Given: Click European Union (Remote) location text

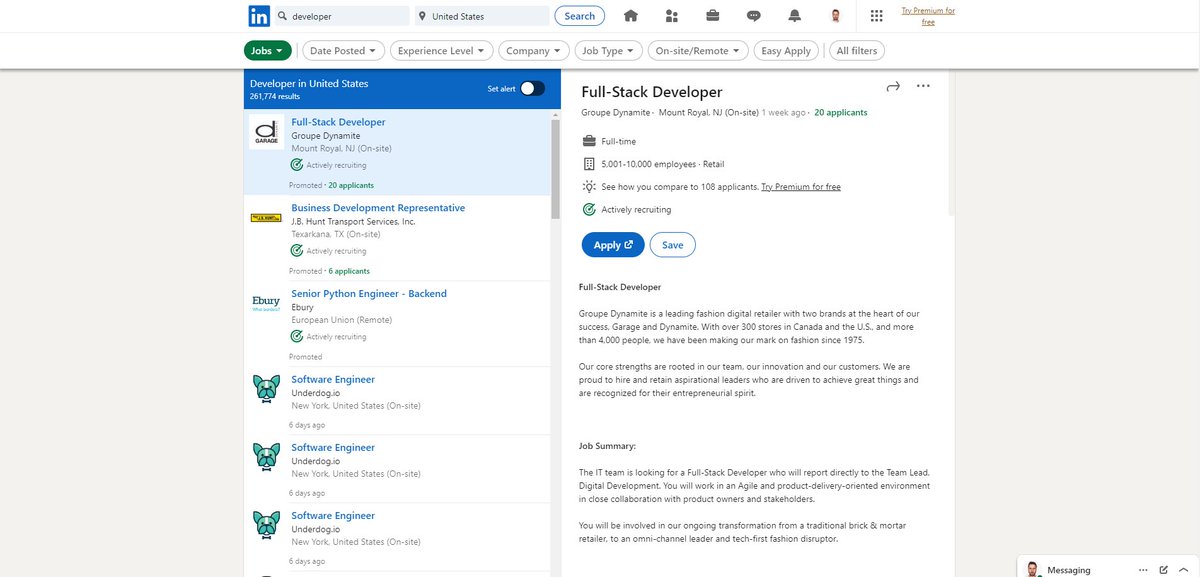Looking at the screenshot, I should (342, 320).
